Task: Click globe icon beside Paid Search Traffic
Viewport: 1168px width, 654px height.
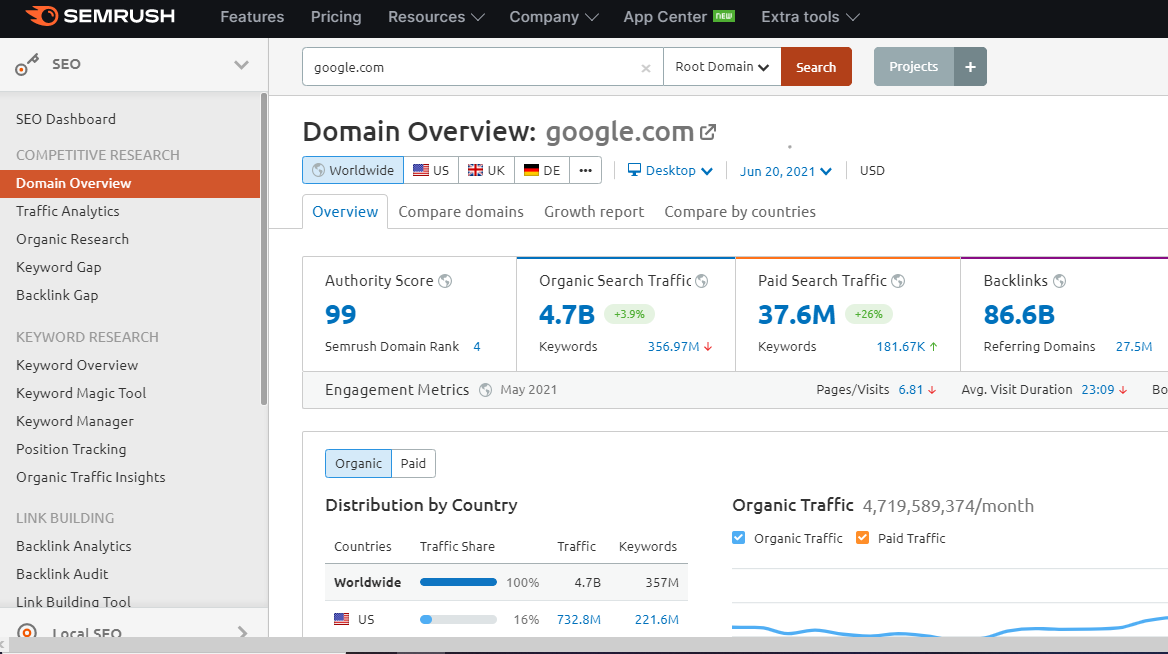Action: pyautogui.click(x=898, y=281)
